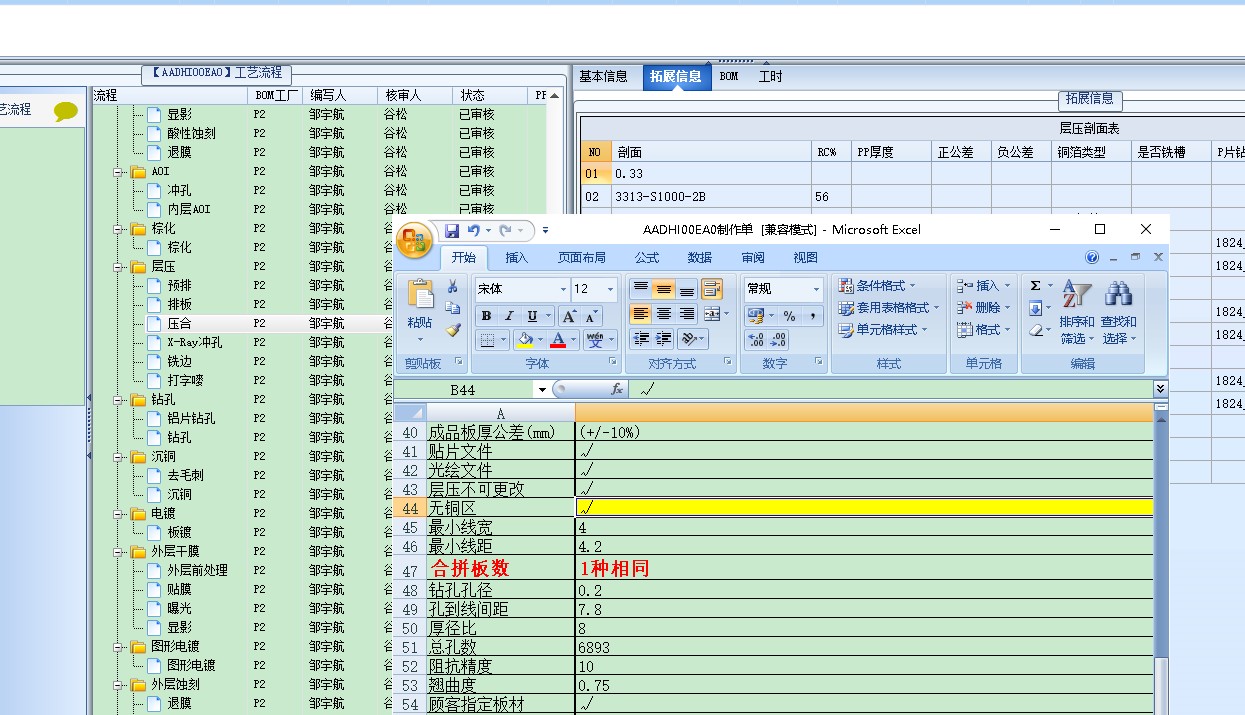Viewport: 1245px width, 715px height.
Task: Click the borders icon in 字体 group
Action: (x=486, y=340)
